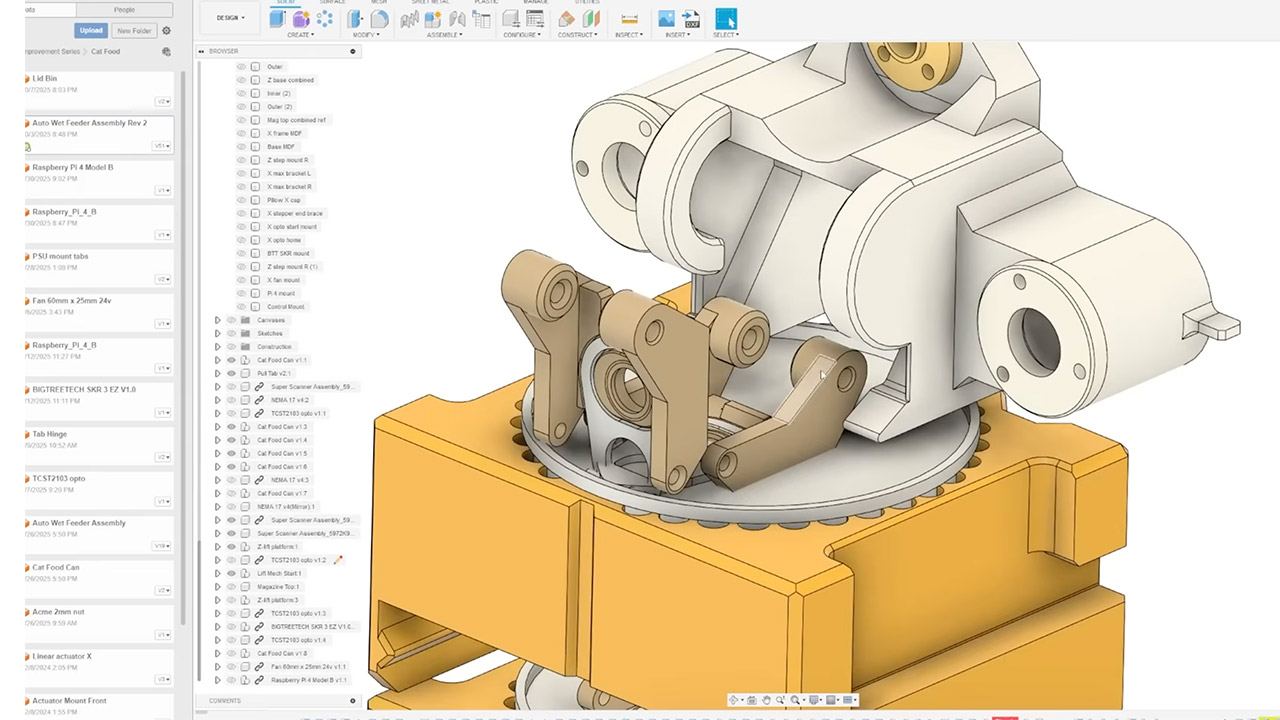Toggle visibility of Lift Mech Start:1
This screenshot has height=720, width=1280.
(231, 573)
